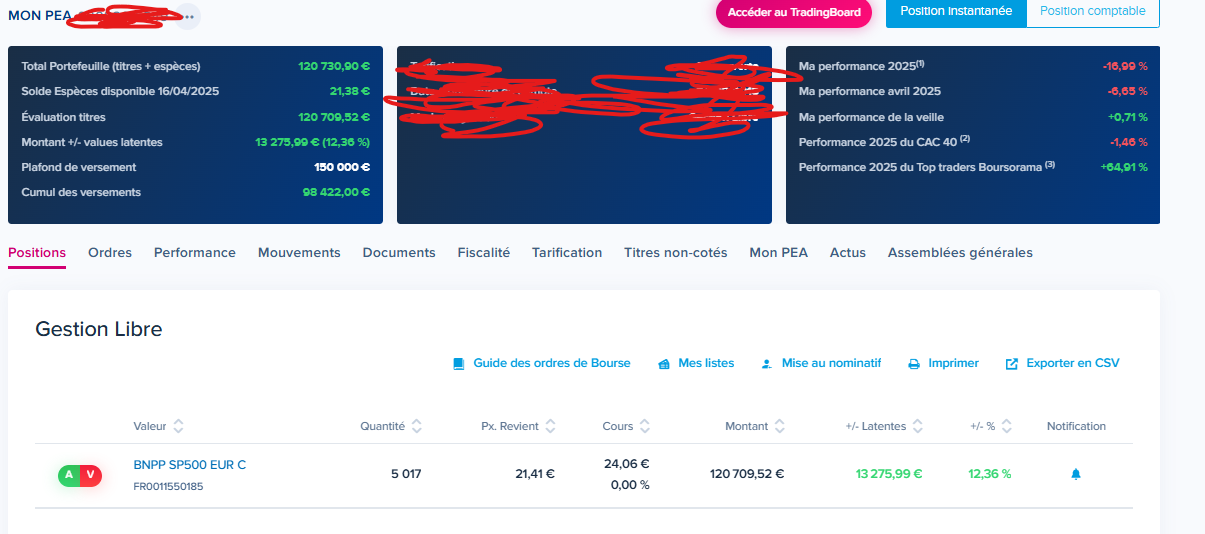Click the Ma performance avril 2025 label

(x=870, y=91)
